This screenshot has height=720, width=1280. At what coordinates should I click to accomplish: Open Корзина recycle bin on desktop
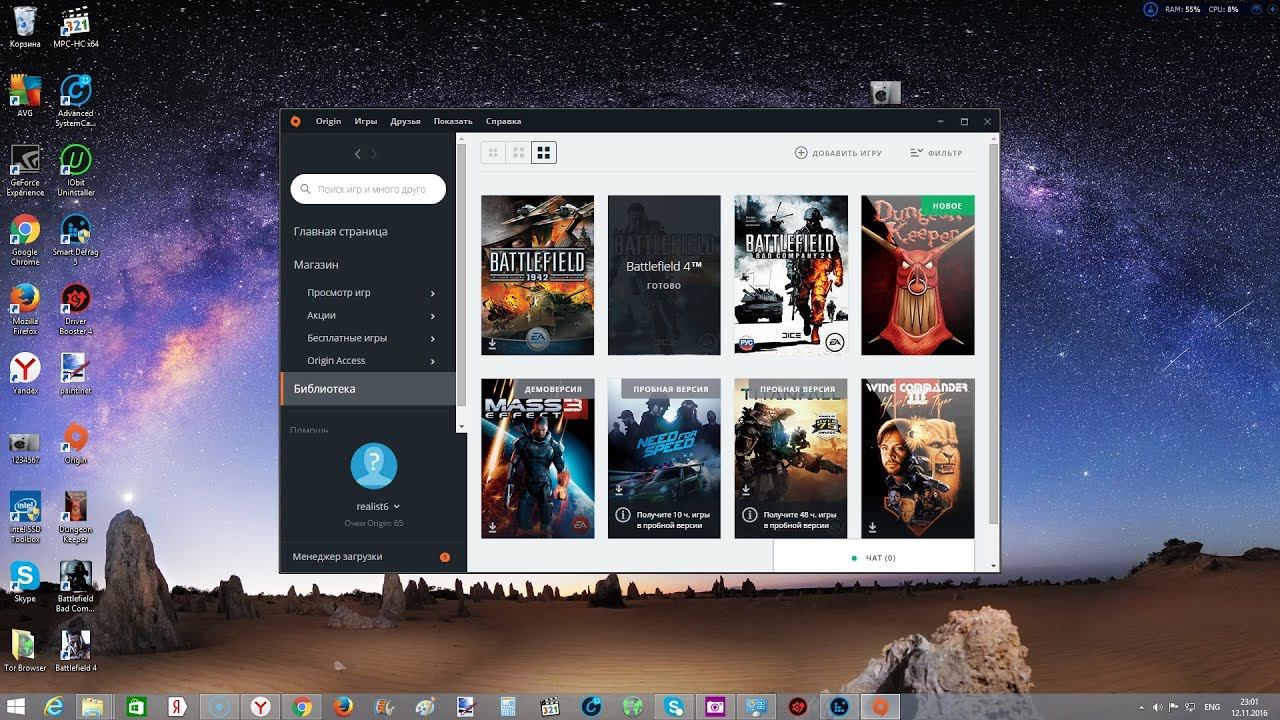click(x=25, y=27)
